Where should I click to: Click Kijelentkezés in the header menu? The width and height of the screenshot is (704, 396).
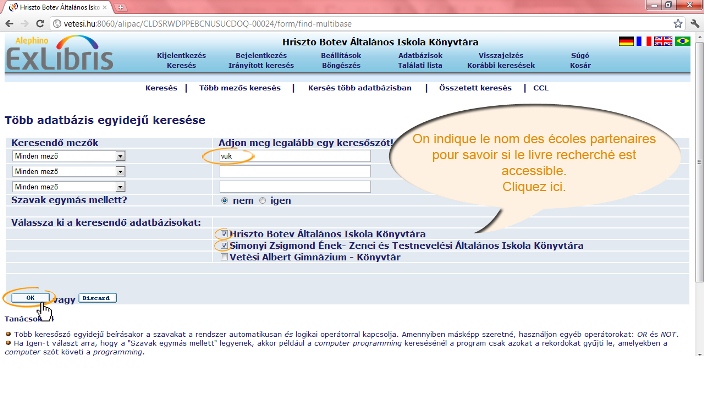[181, 55]
